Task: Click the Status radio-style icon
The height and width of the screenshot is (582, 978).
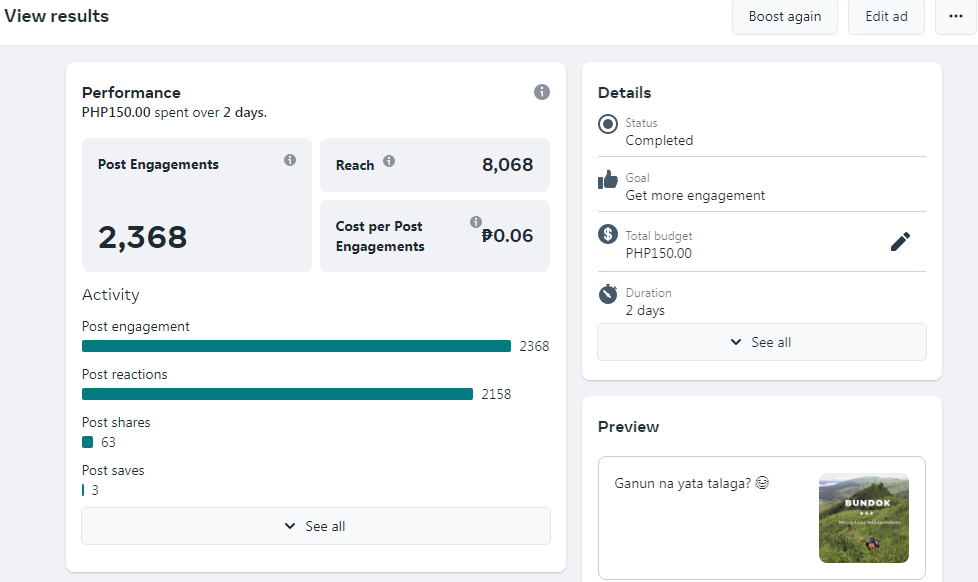Action: click(608, 125)
